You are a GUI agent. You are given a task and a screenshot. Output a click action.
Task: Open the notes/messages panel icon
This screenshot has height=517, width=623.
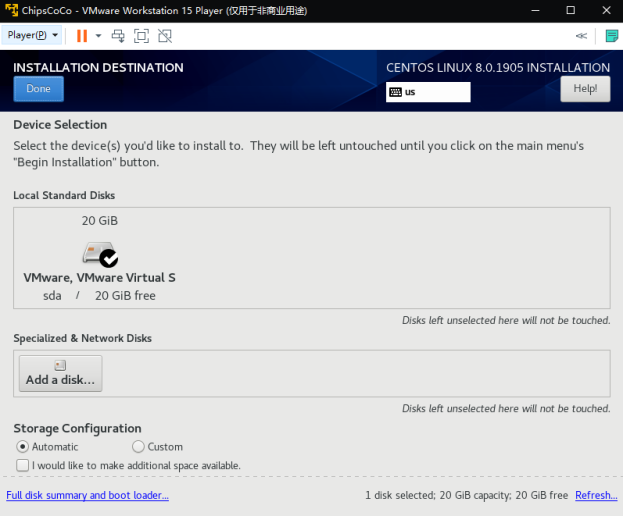611,36
